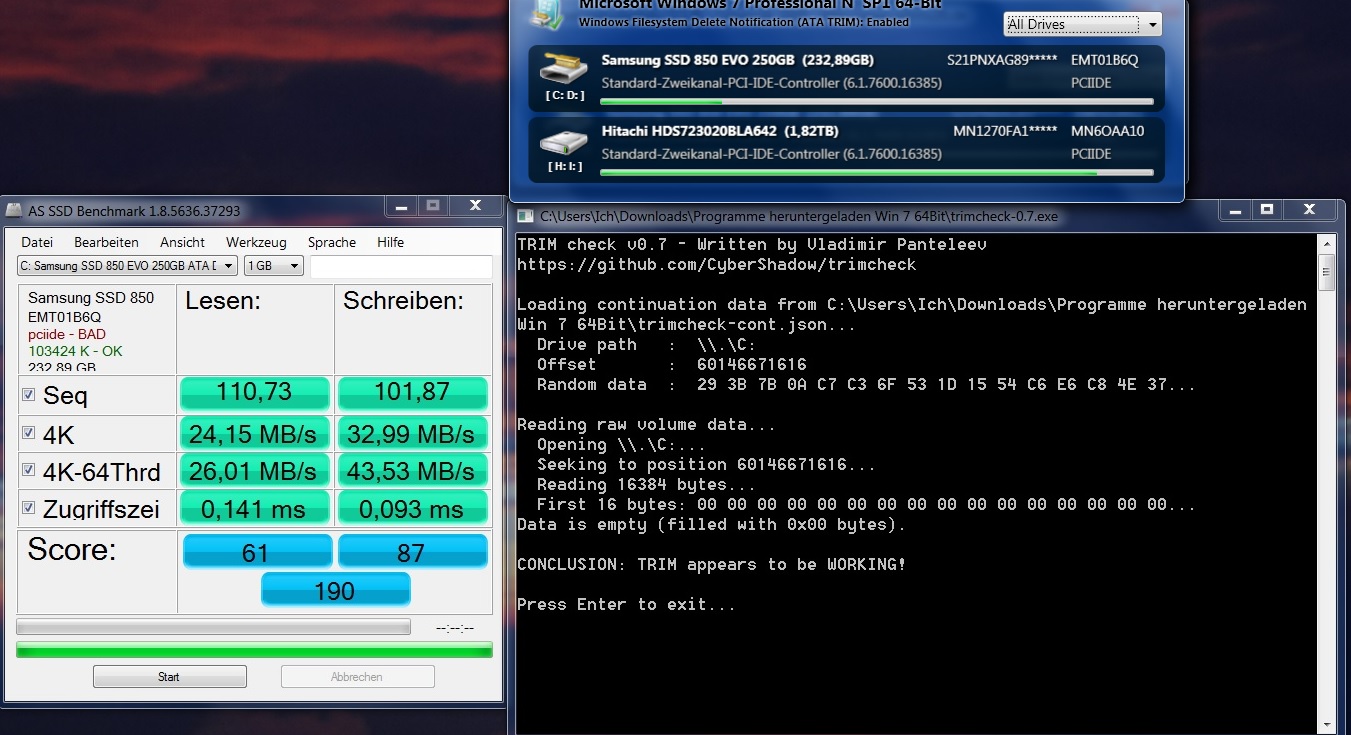Open the 1 GB test size dropdown
Image resolution: width=1351 pixels, height=735 pixels.
tap(273, 266)
